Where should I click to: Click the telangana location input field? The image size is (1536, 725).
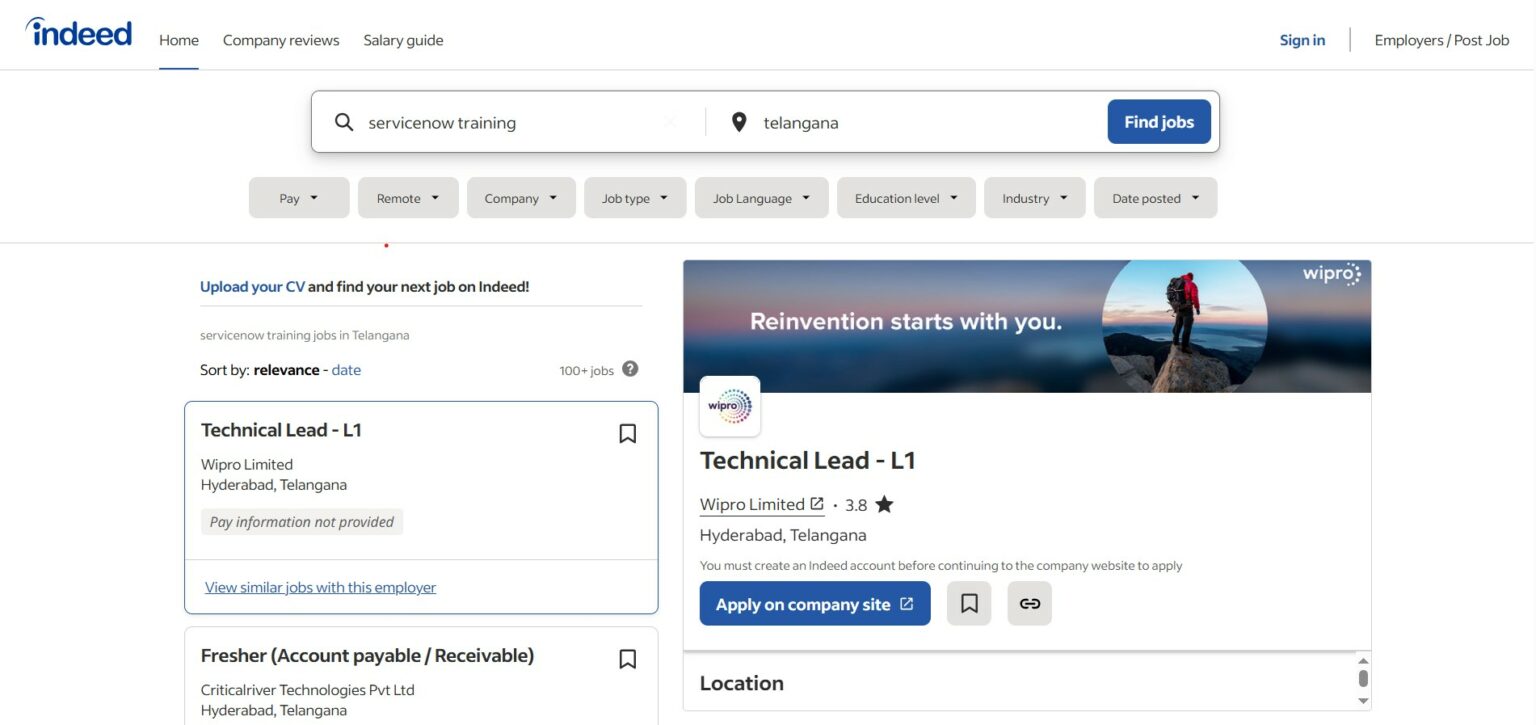tap(920, 122)
